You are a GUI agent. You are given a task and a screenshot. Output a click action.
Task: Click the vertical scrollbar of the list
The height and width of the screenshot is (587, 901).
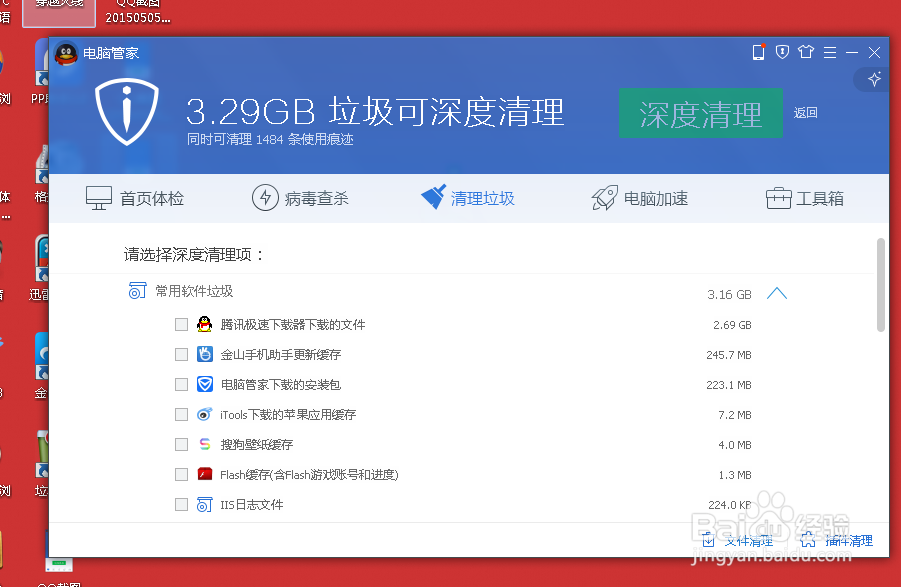tap(881, 285)
